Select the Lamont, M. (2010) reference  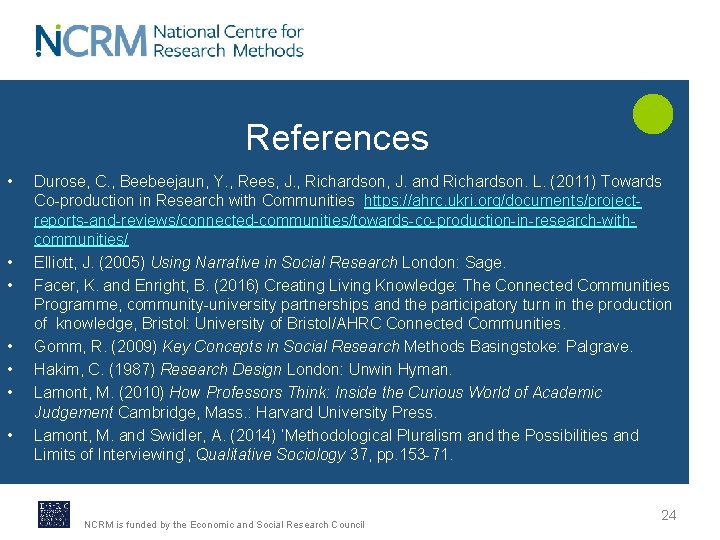click(318, 402)
